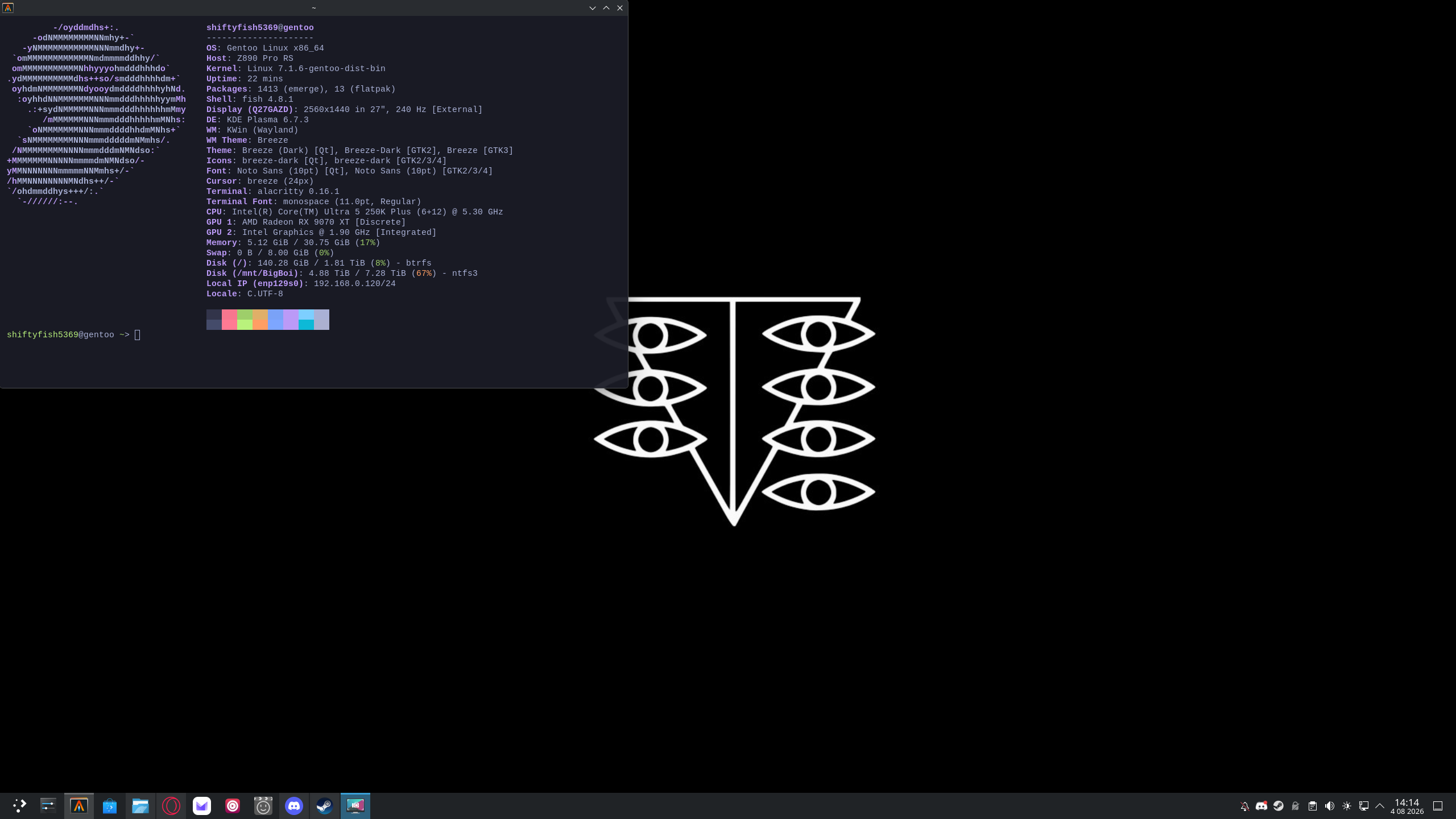1456x819 pixels.
Task: Open the clock showing 14:14
Action: [x=1407, y=803]
